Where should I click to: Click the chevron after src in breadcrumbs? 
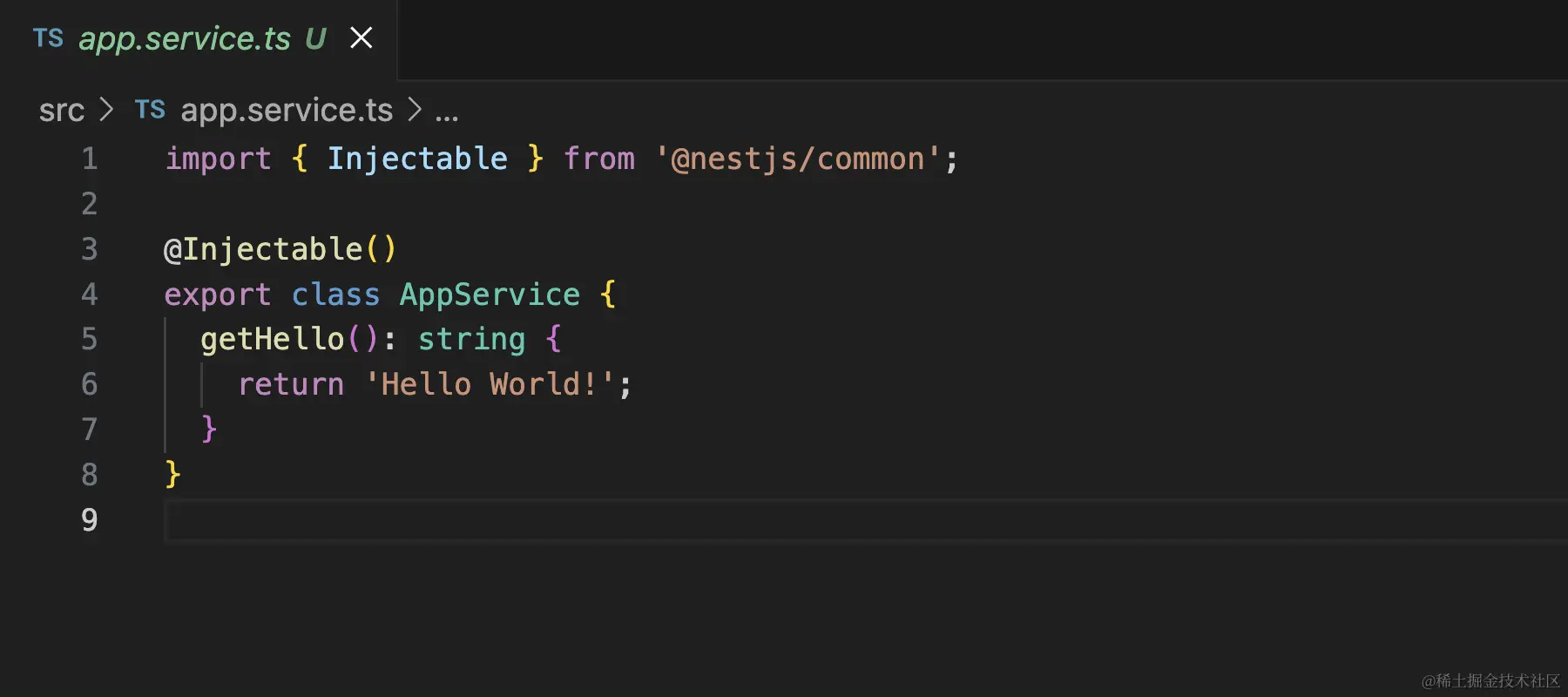[107, 110]
